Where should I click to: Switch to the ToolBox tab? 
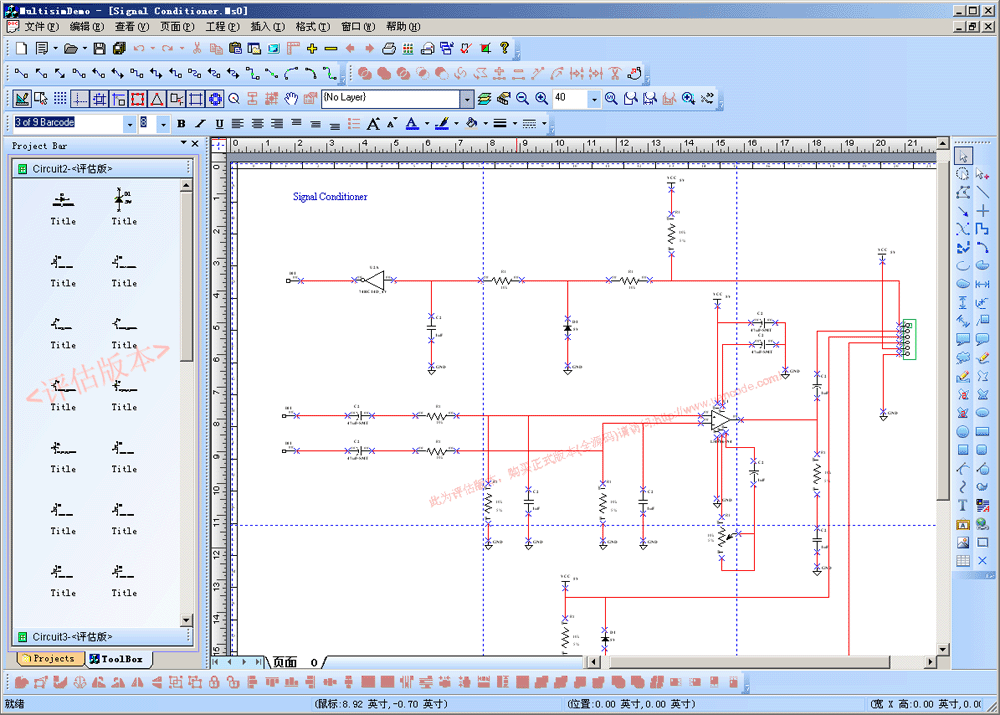116,659
